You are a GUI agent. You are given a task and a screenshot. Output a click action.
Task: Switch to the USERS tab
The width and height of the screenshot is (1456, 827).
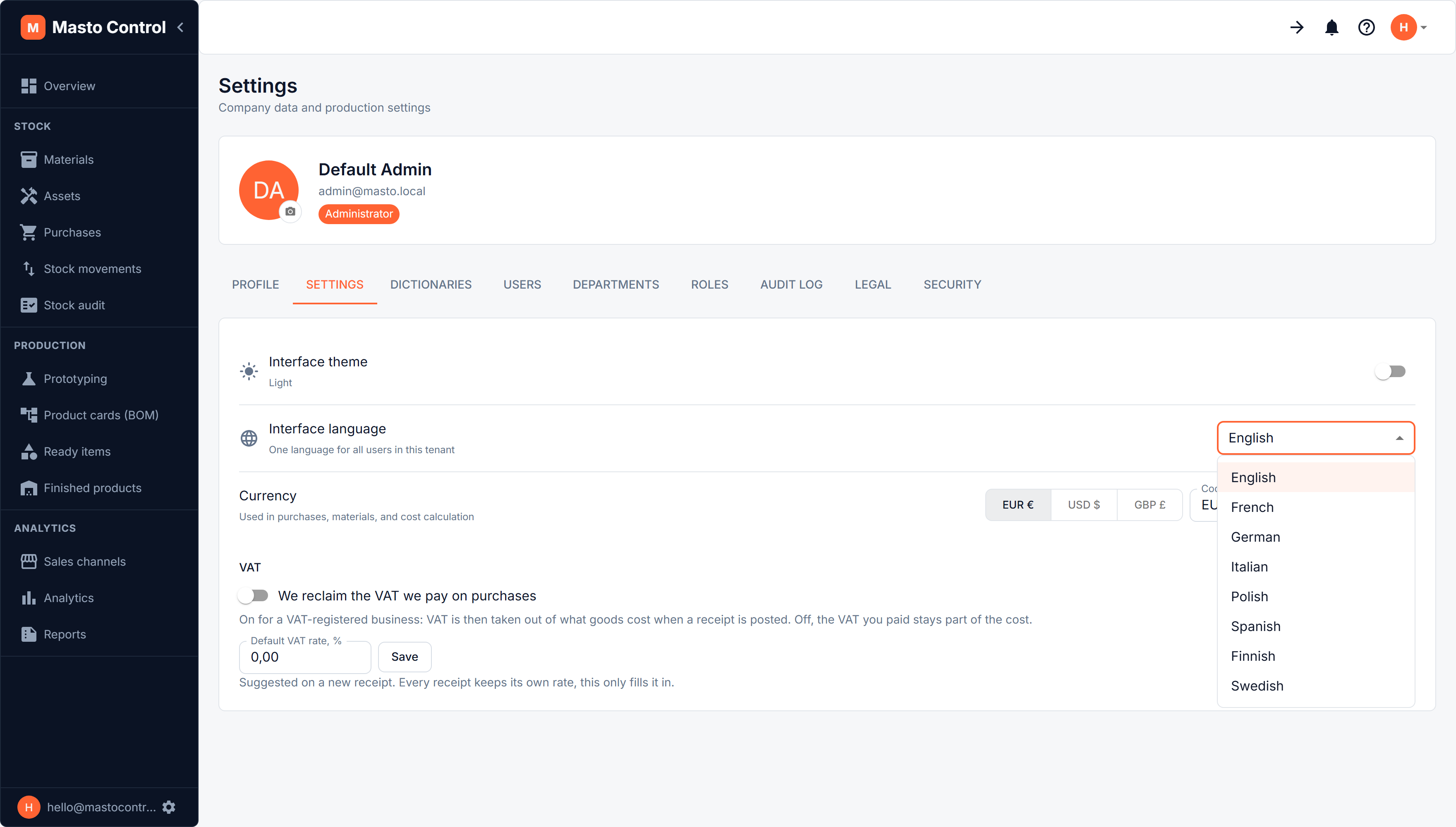coord(522,284)
